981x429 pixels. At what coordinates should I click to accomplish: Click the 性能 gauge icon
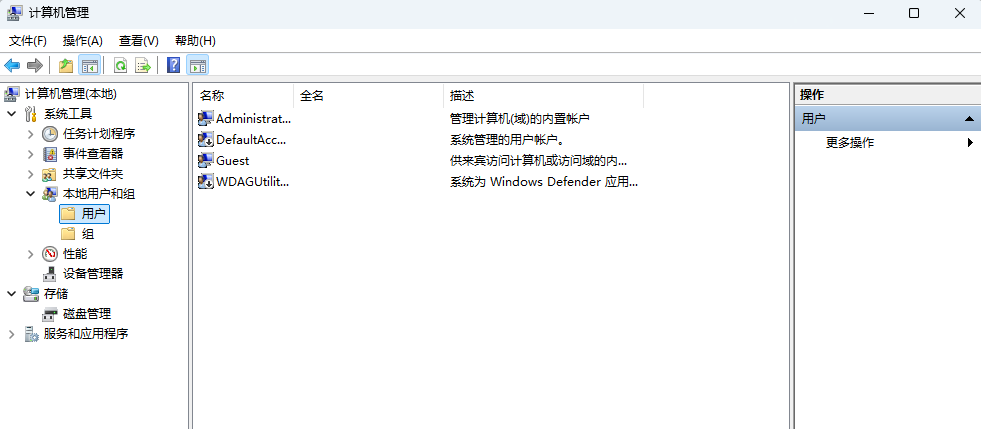tap(49, 254)
